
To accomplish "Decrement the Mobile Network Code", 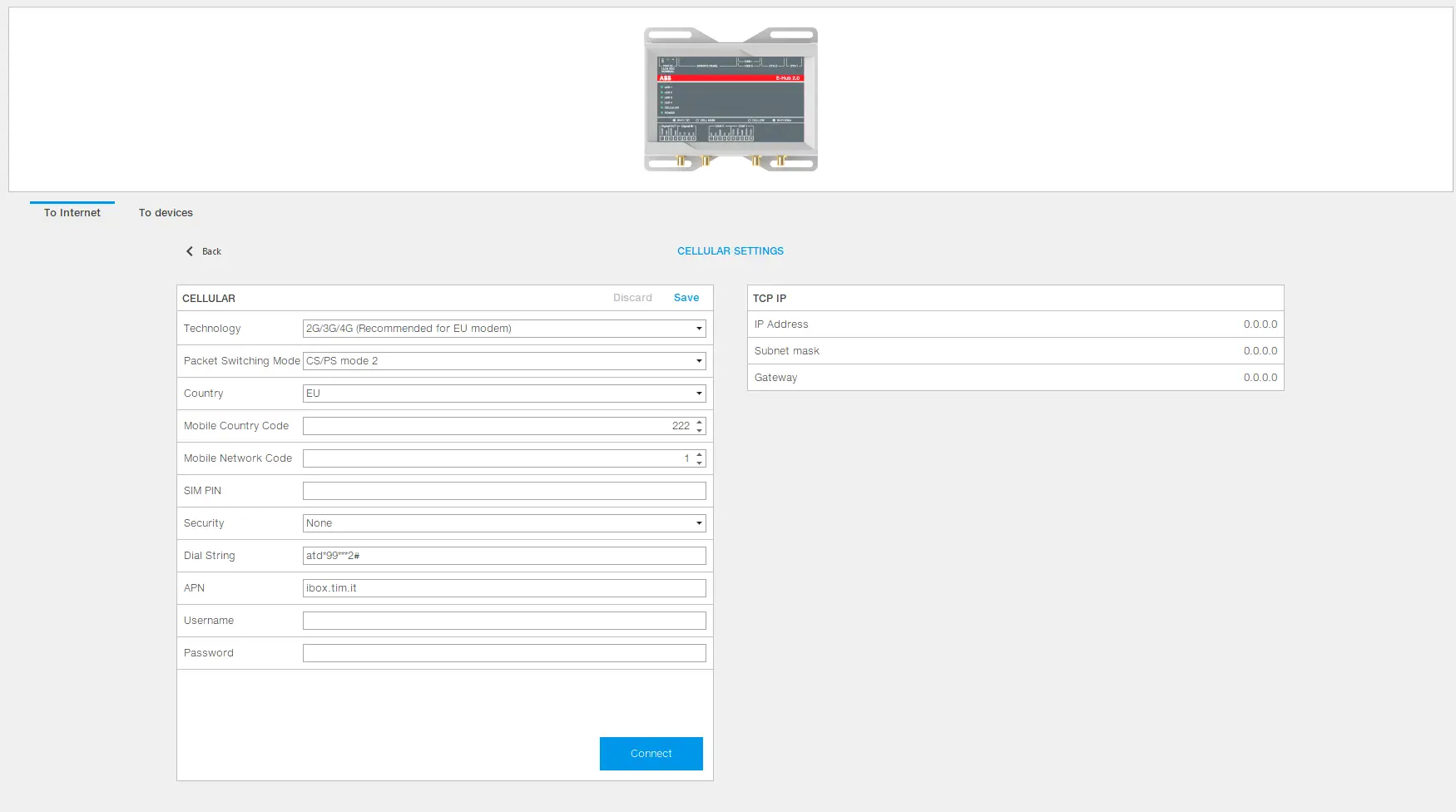I will click(x=700, y=463).
